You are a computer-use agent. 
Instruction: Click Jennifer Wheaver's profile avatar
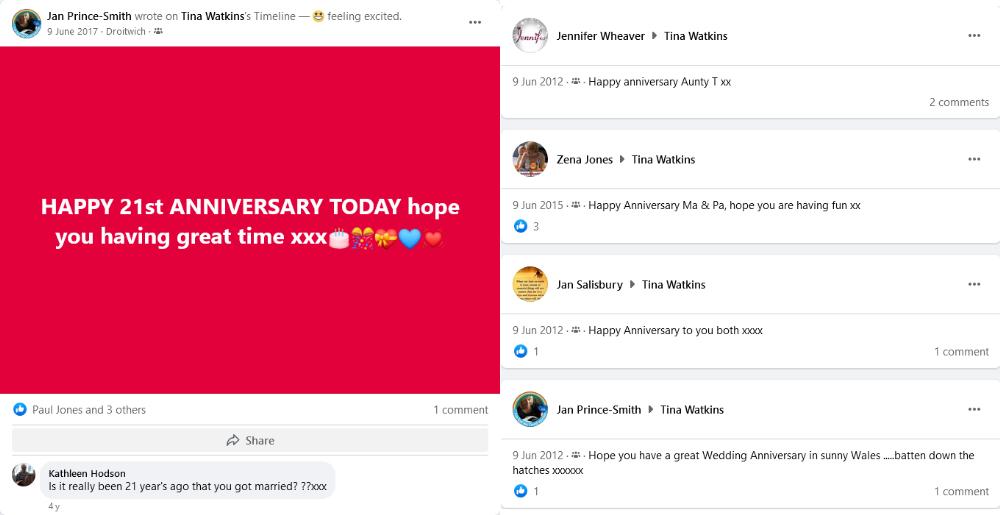click(x=530, y=35)
